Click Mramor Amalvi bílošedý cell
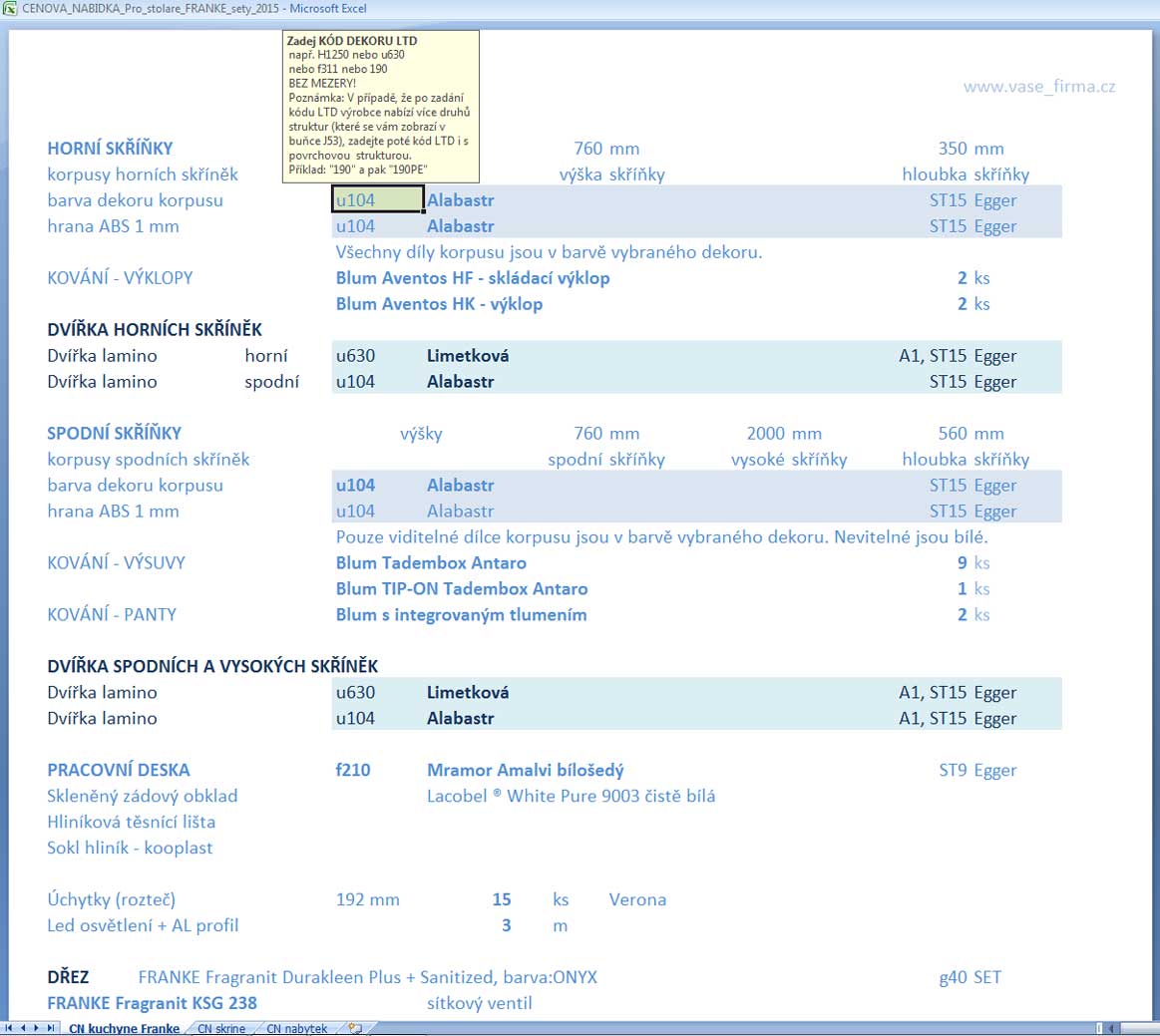 click(526, 770)
